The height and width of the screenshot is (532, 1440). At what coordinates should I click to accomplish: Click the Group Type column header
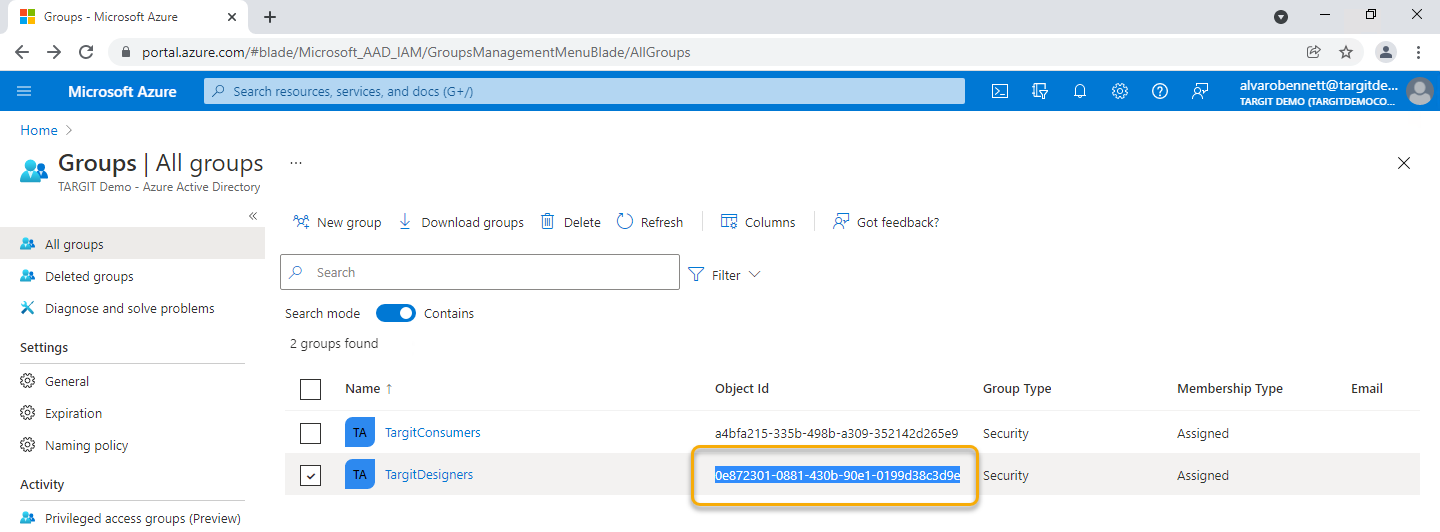click(1017, 388)
